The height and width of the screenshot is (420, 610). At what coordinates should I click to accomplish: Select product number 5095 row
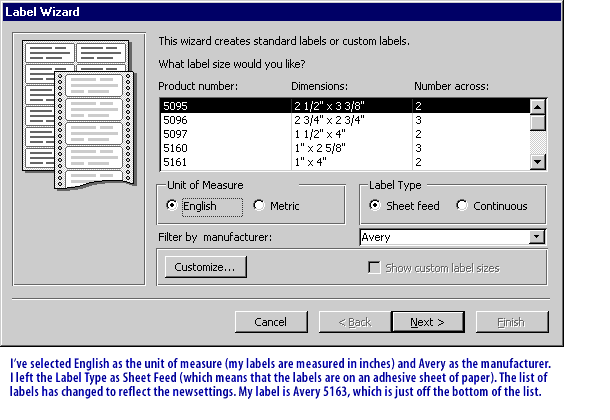345,106
